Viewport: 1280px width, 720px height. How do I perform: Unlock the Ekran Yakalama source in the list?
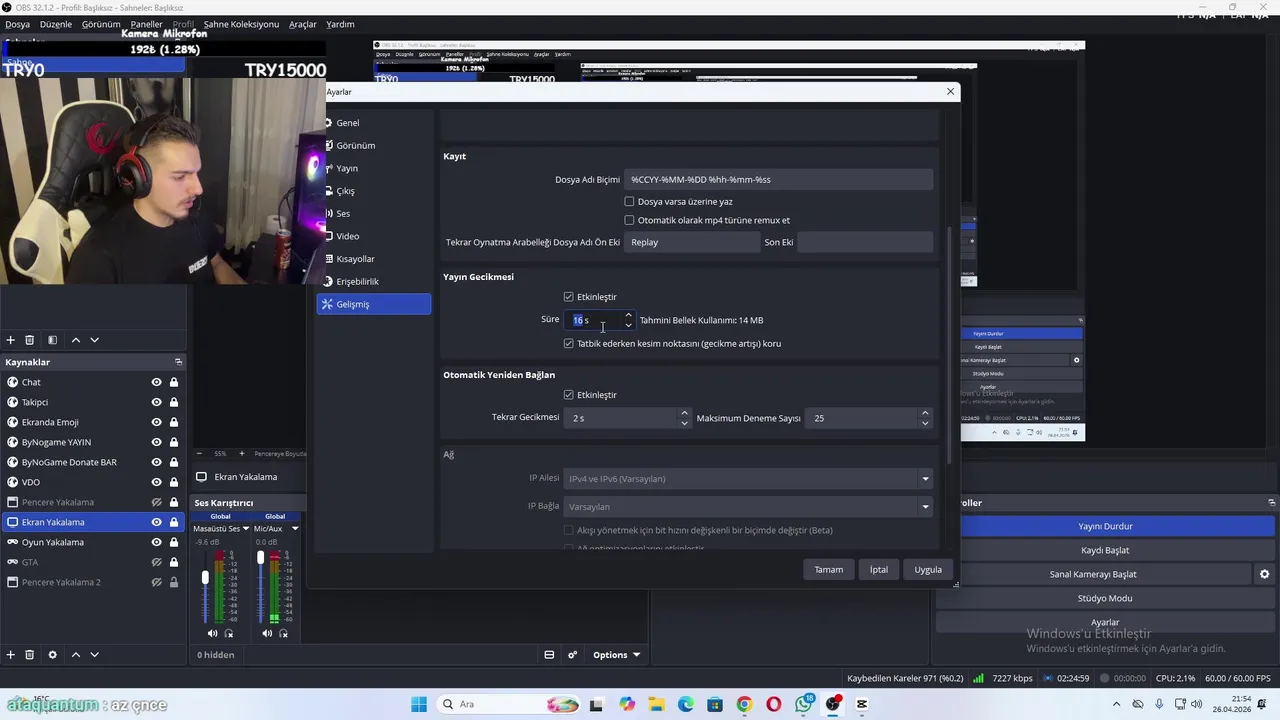click(x=174, y=522)
